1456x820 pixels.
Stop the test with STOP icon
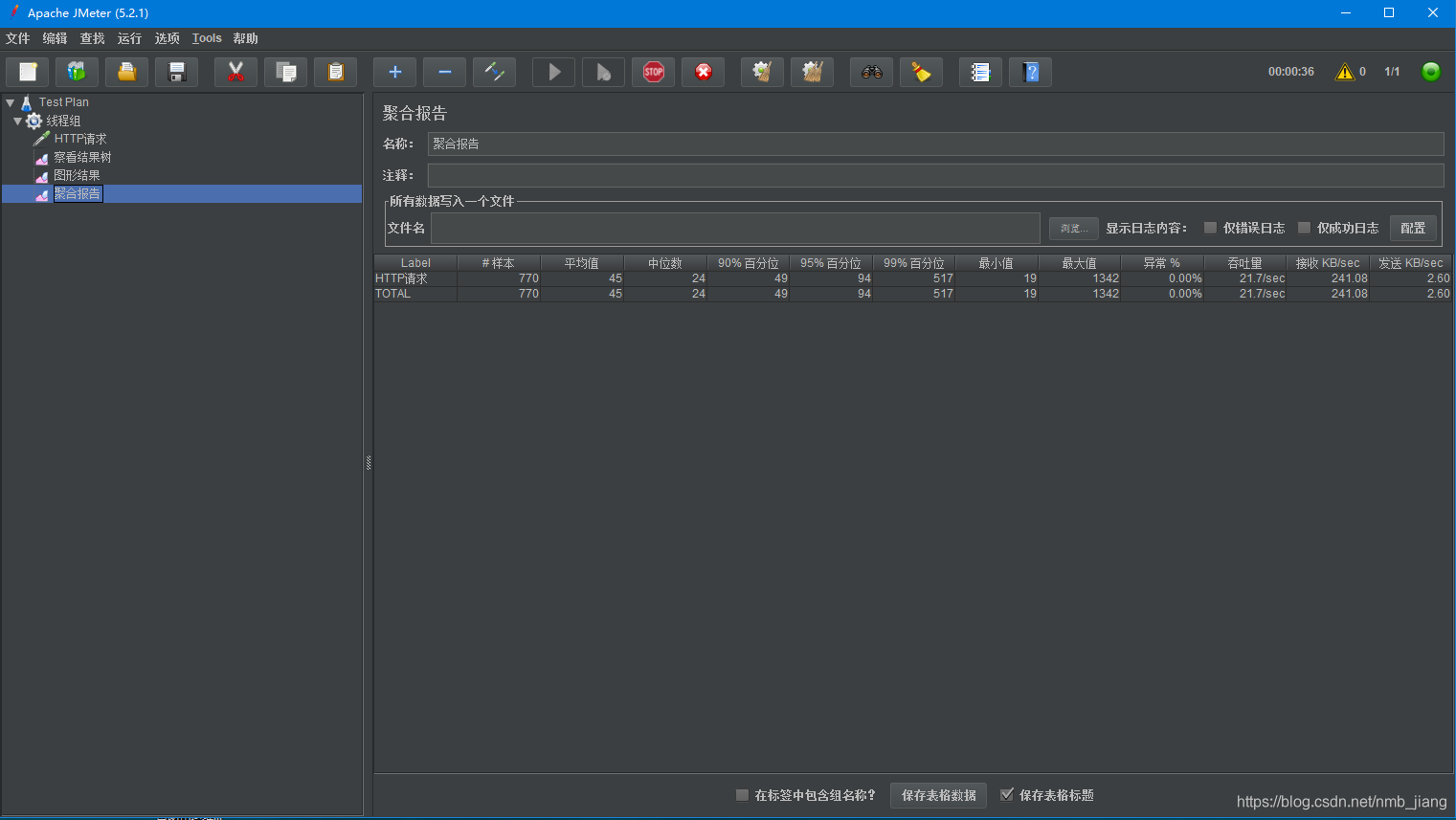653,72
